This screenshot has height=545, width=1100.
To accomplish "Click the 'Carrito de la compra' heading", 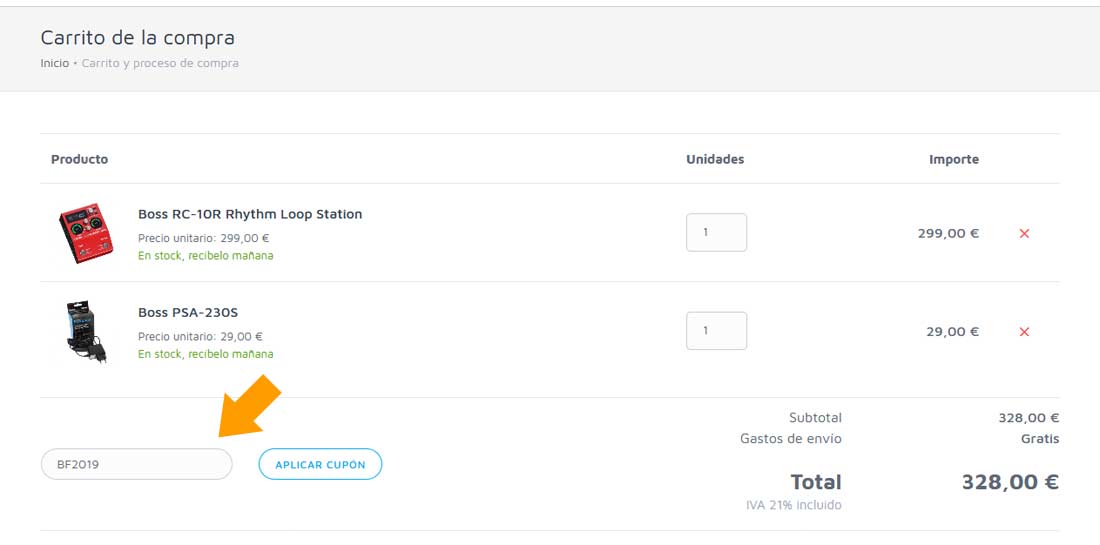I will coord(138,37).
